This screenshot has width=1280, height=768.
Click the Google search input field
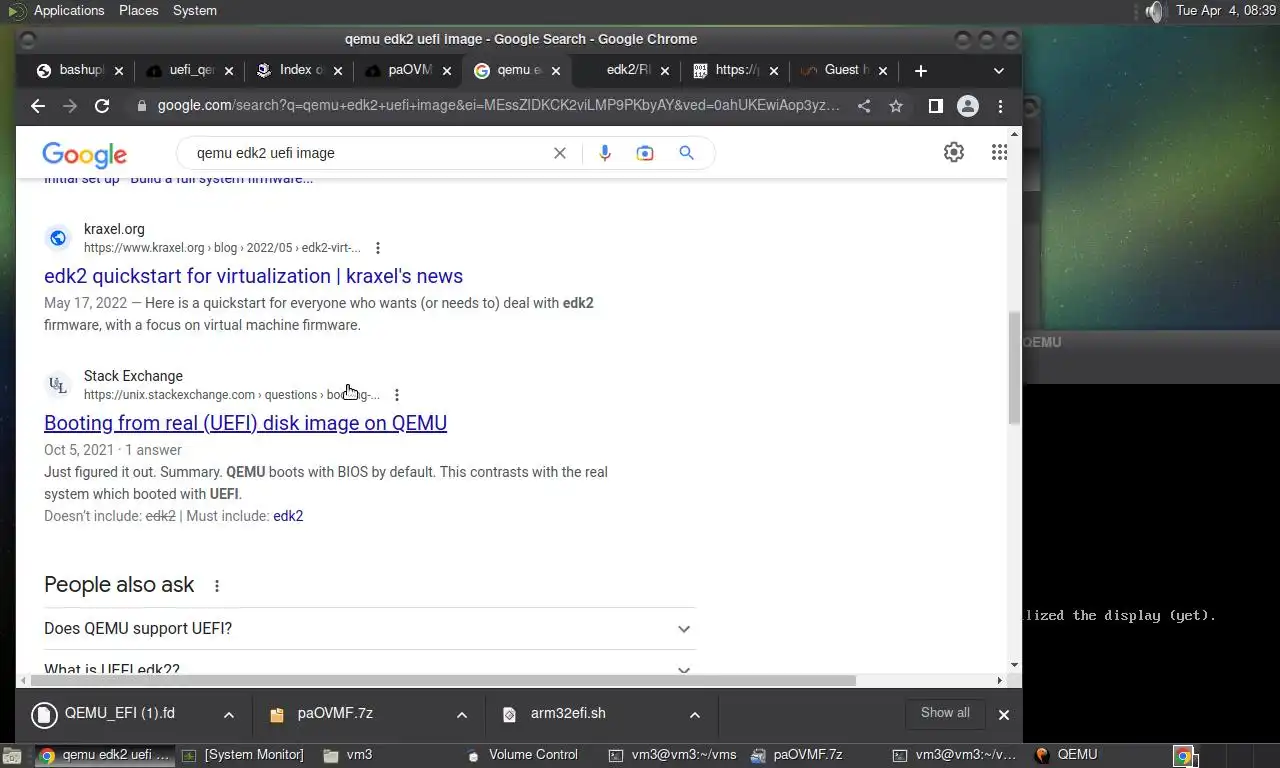370,153
